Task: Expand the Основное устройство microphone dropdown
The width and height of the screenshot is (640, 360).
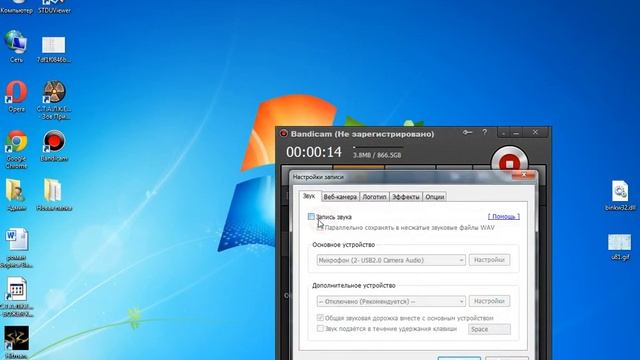Action: (x=391, y=260)
